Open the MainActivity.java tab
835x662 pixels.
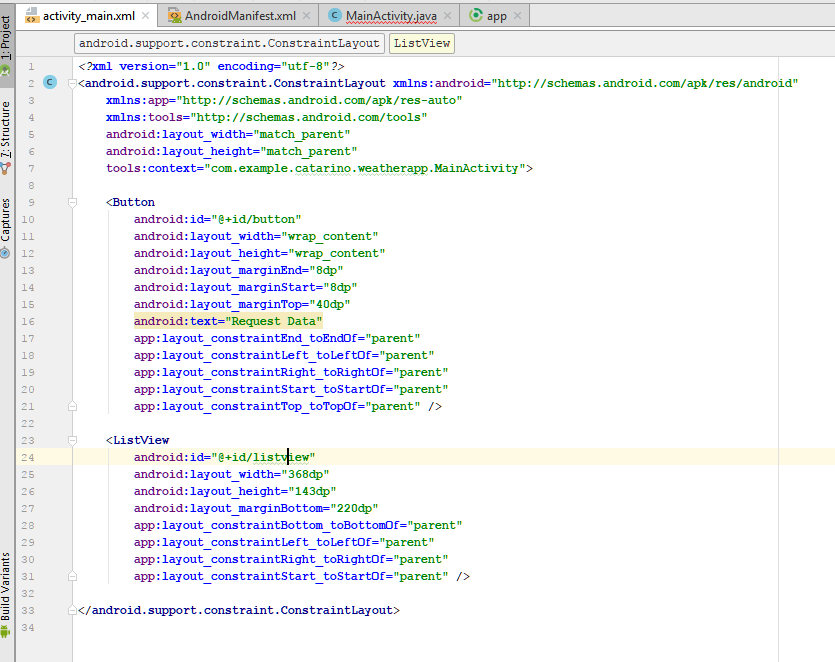point(391,16)
